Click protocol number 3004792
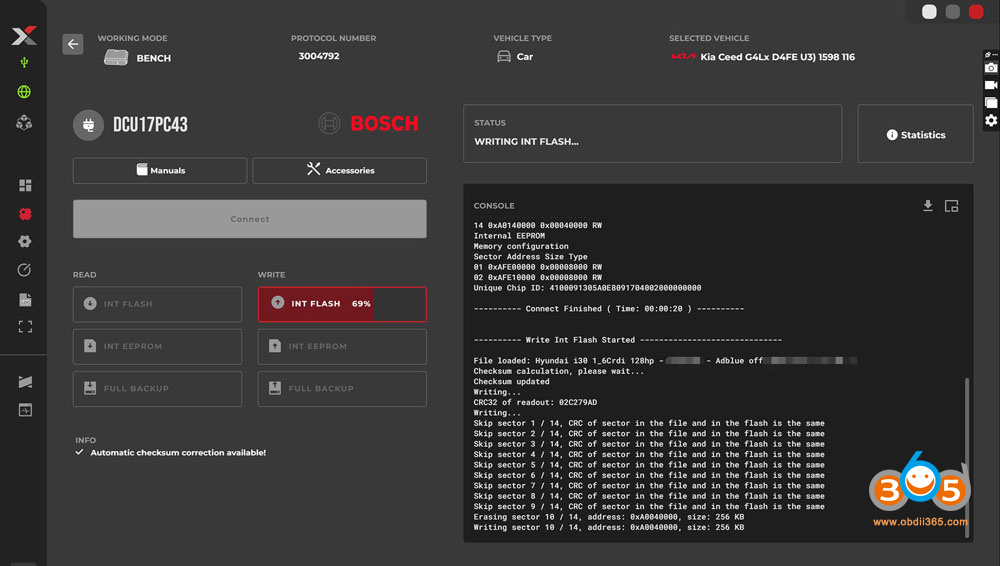The image size is (1000, 566). tap(319, 56)
